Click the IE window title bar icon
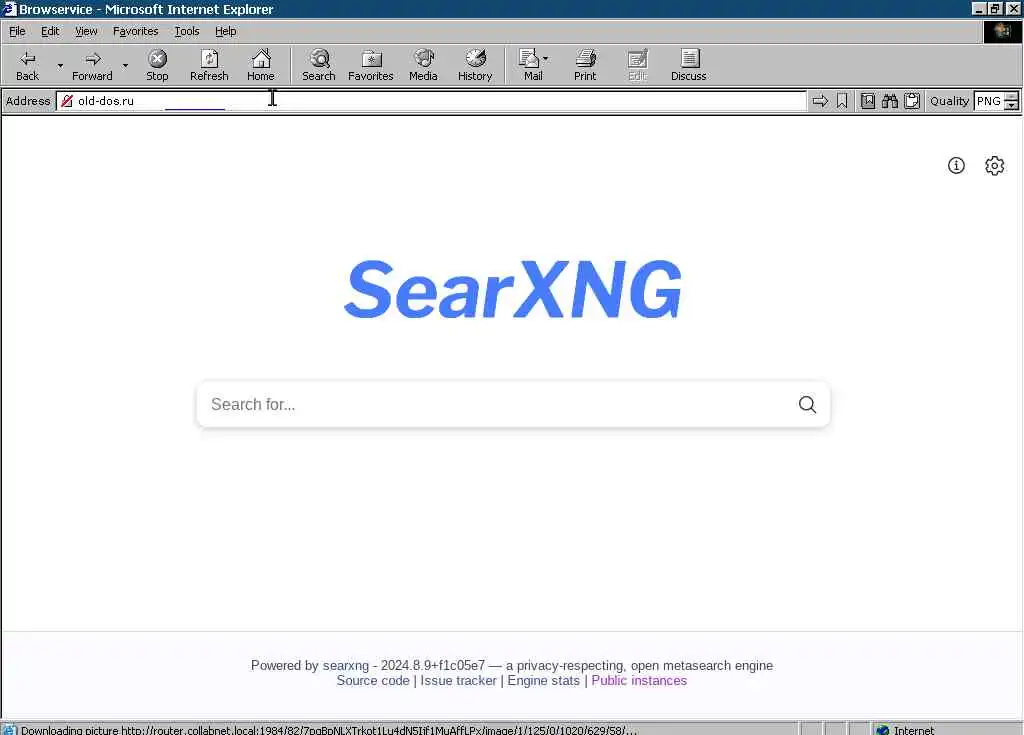Image resolution: width=1024 pixels, height=735 pixels. [8, 8]
